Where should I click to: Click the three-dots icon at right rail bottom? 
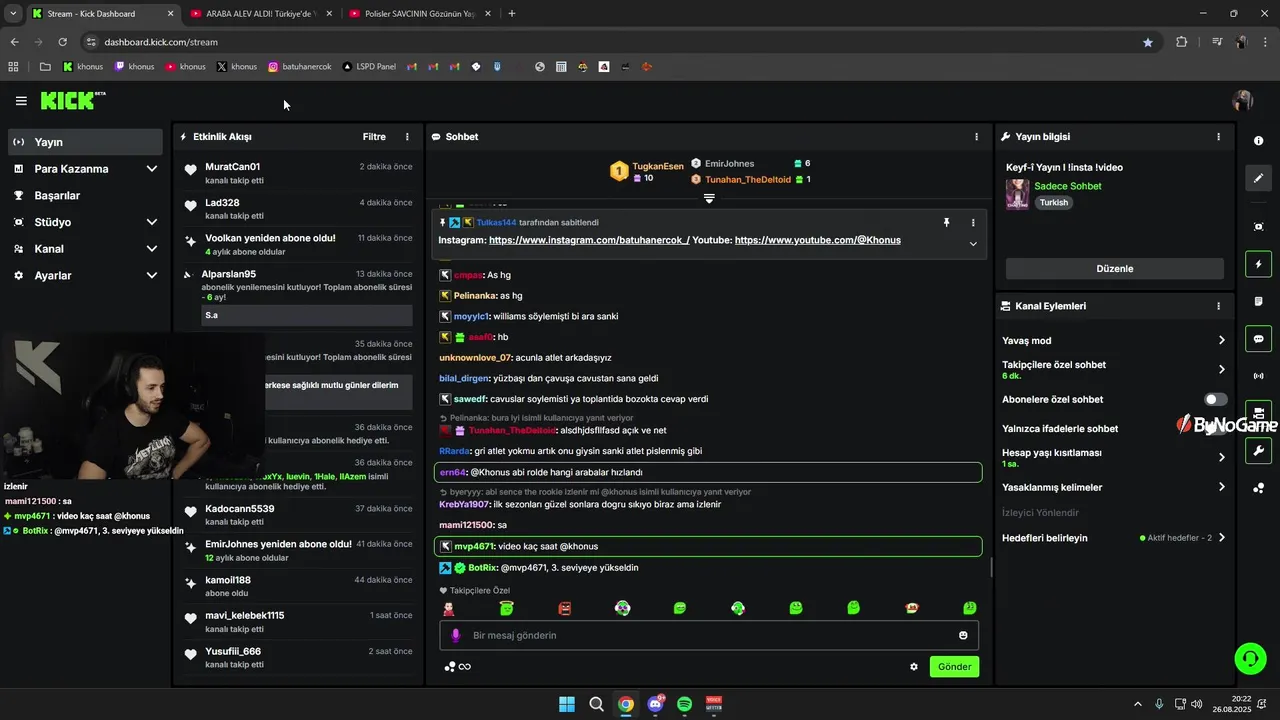click(1258, 488)
